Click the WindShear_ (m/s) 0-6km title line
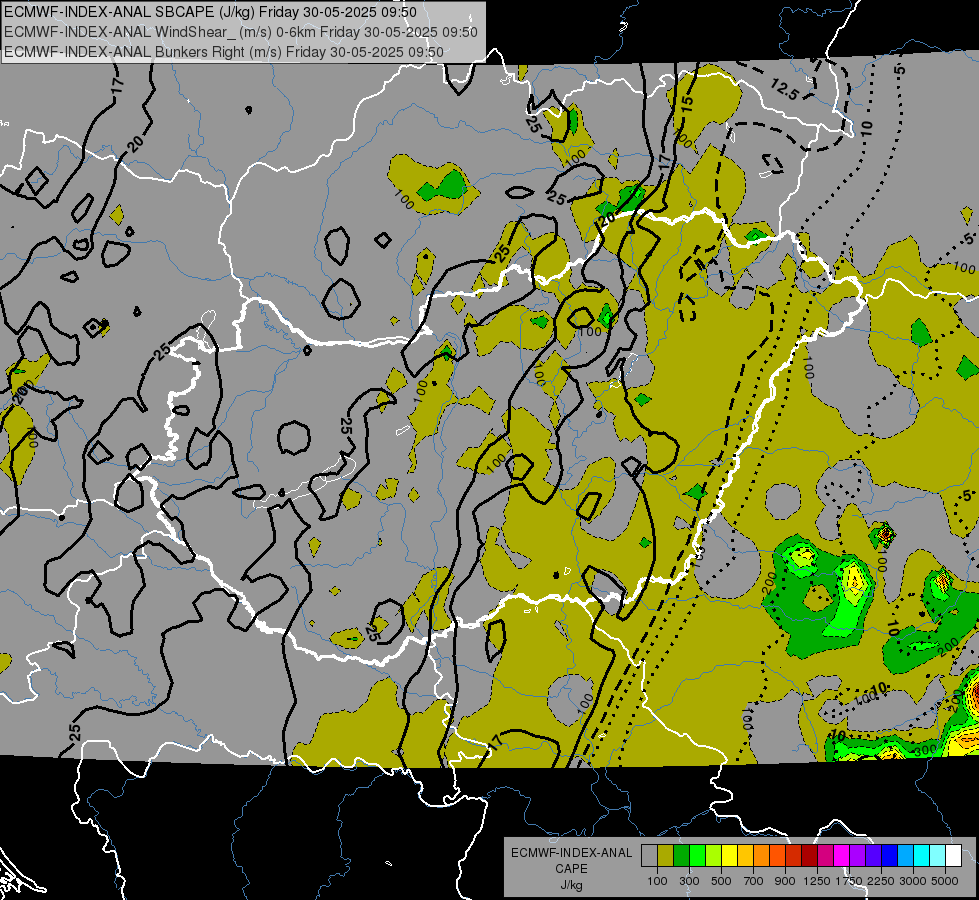 (240, 32)
